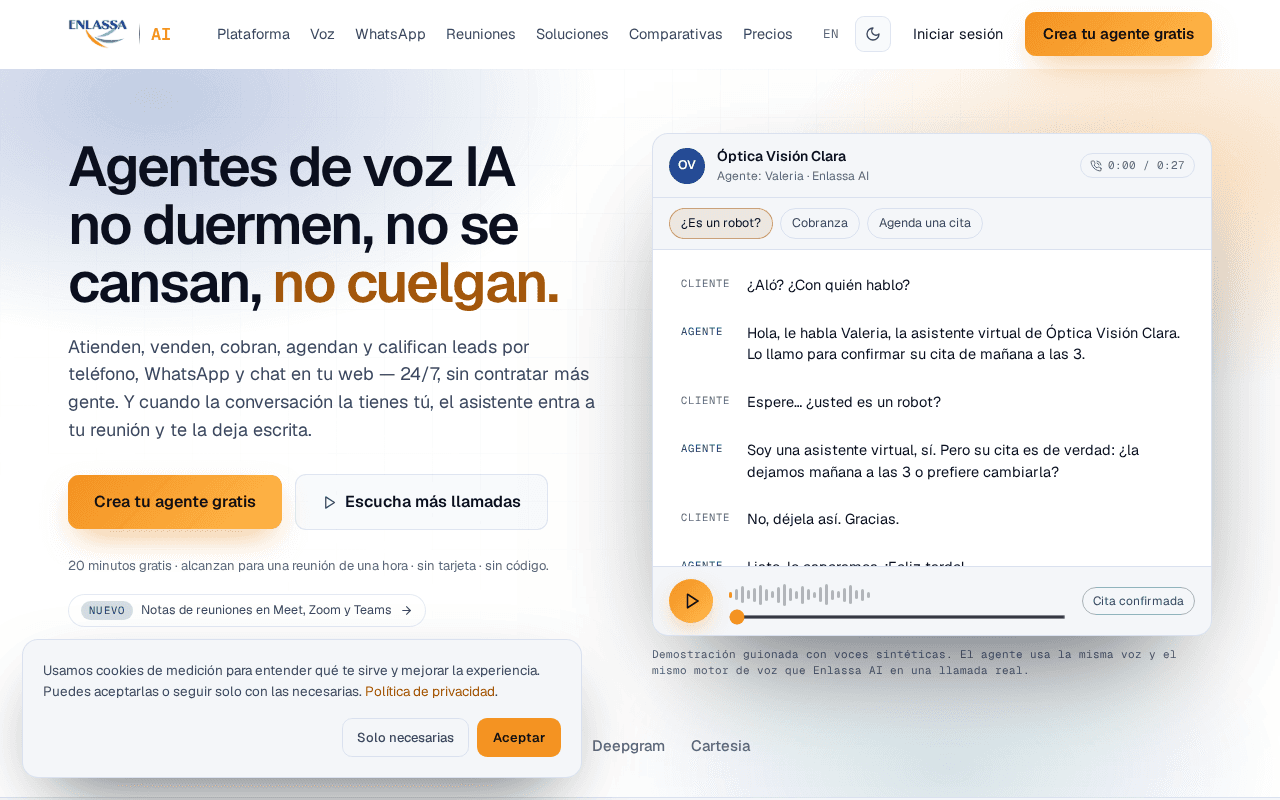Viewport: 1280px width, 800px height.
Task: Click the Cartesia label
Action: [720, 746]
